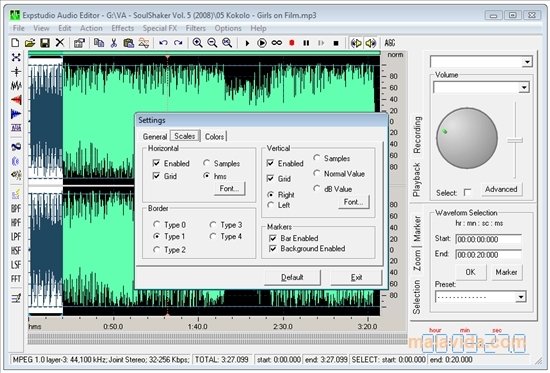The image size is (550, 373).
Task: Open file using the folder icon
Action: point(30,43)
